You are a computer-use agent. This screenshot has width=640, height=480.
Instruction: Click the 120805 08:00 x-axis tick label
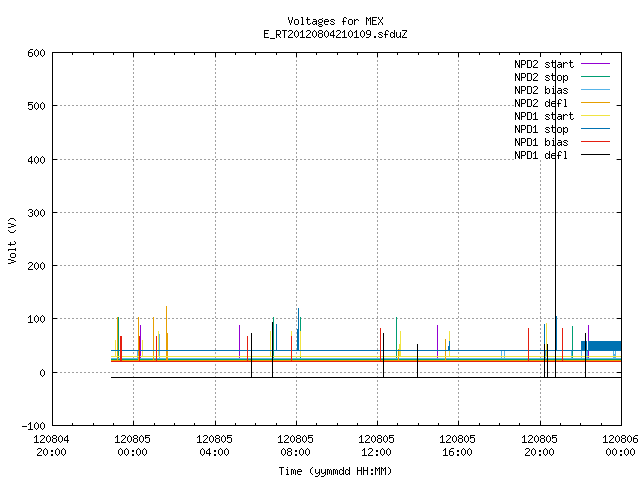tap(295, 446)
